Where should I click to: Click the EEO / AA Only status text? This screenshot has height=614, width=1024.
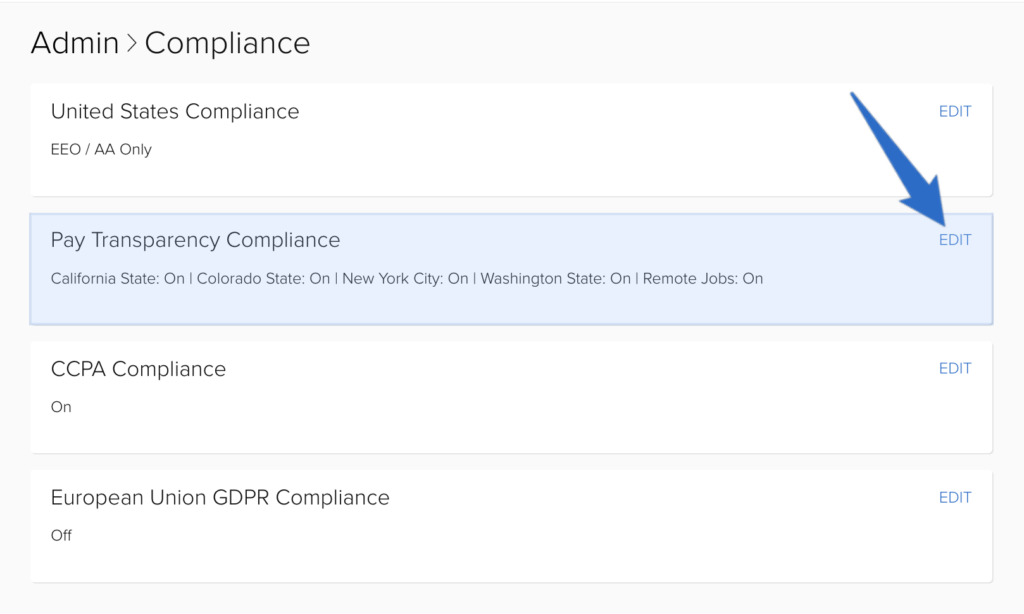[101, 149]
